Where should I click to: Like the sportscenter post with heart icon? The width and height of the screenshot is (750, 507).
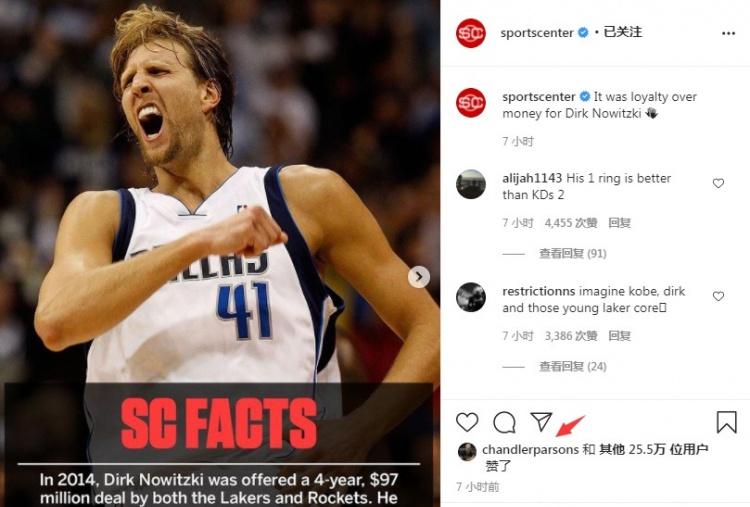pyautogui.click(x=467, y=422)
